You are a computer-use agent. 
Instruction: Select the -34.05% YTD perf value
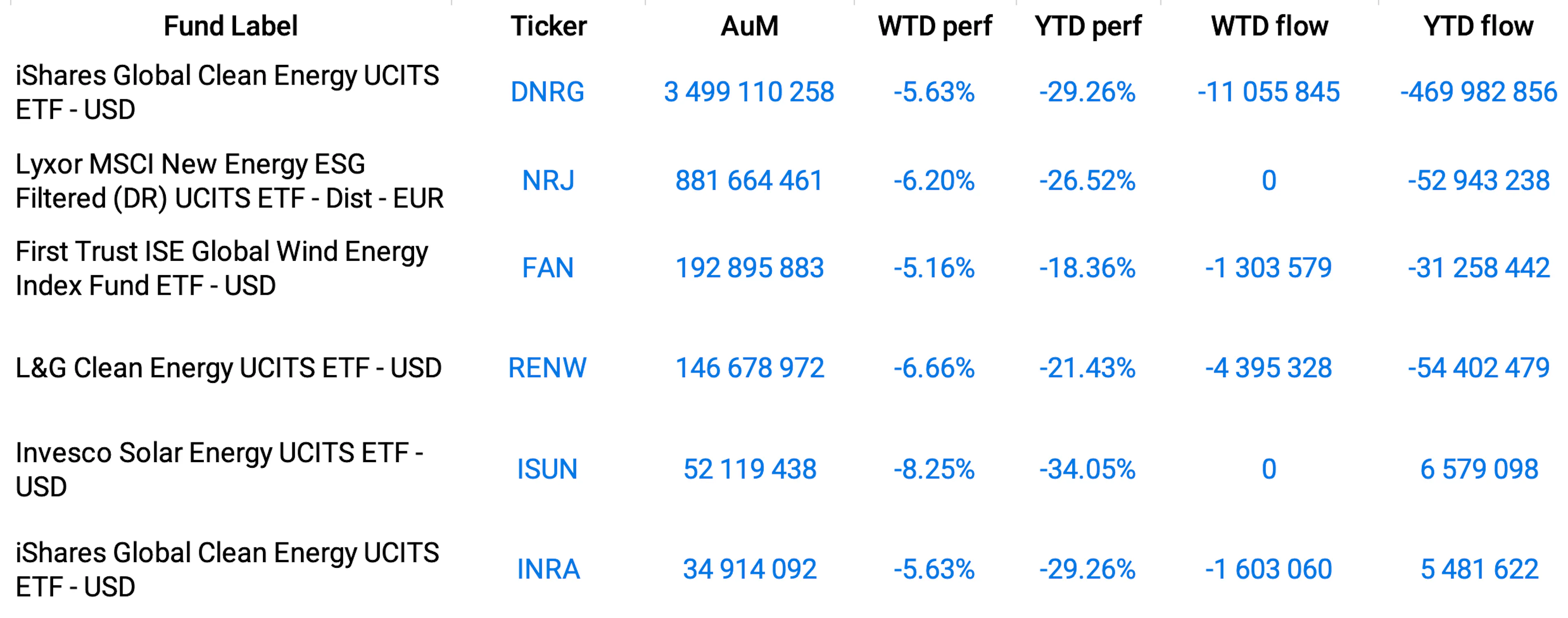pyautogui.click(x=1087, y=469)
